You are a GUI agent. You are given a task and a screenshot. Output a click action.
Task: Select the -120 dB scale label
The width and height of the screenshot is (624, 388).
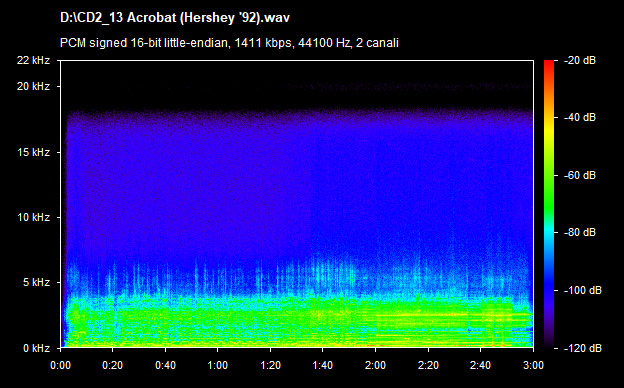click(583, 348)
